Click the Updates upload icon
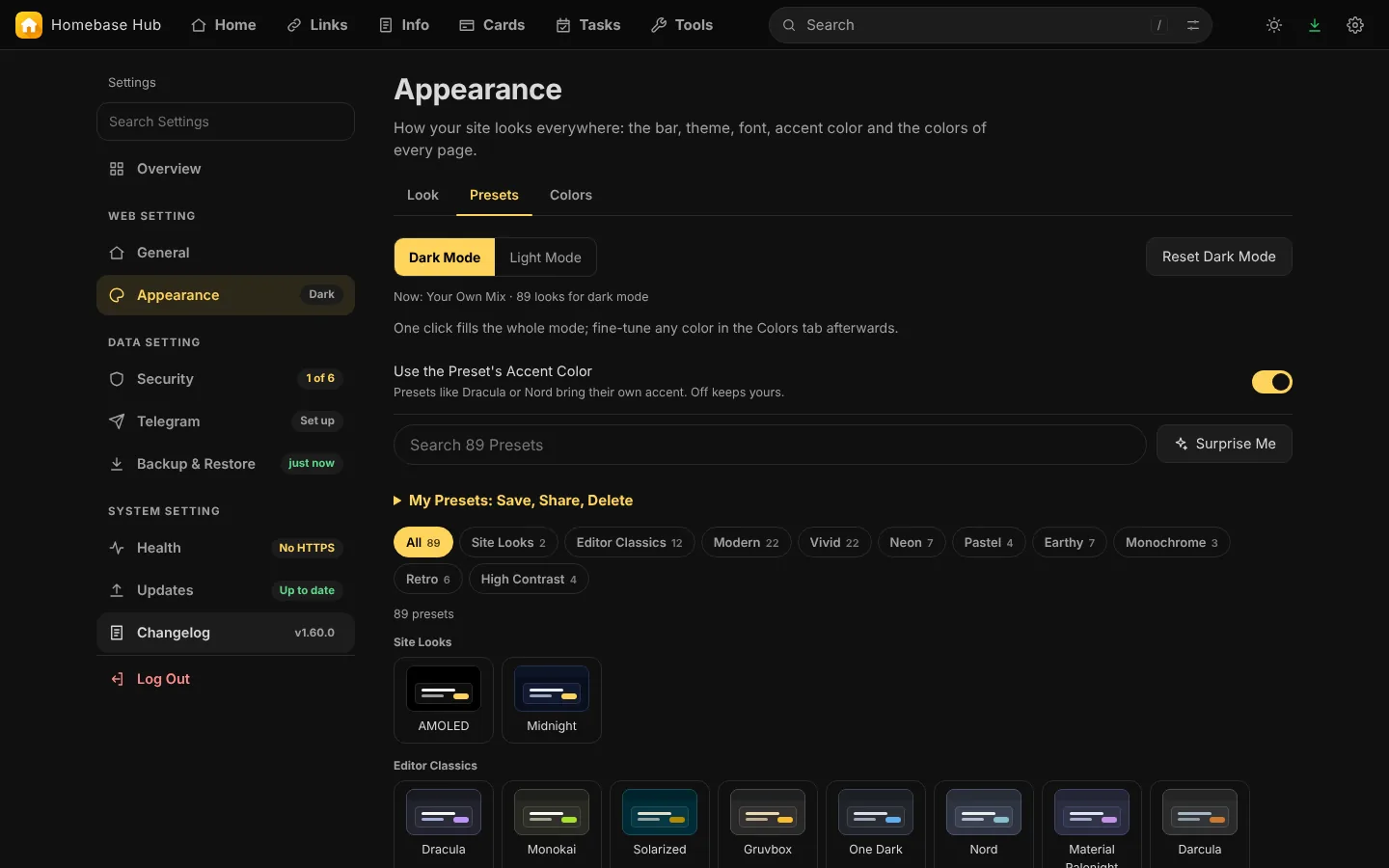1389x868 pixels. (117, 590)
